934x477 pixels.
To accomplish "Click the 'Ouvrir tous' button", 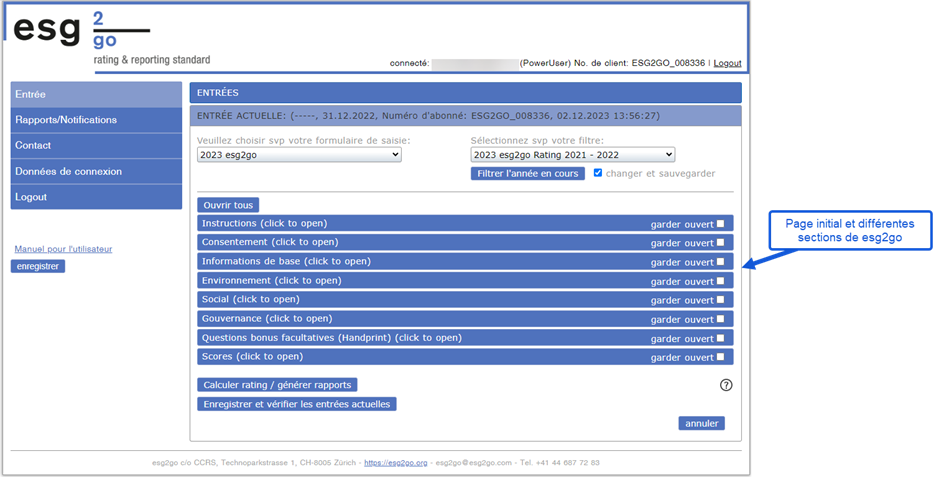I will (x=228, y=205).
